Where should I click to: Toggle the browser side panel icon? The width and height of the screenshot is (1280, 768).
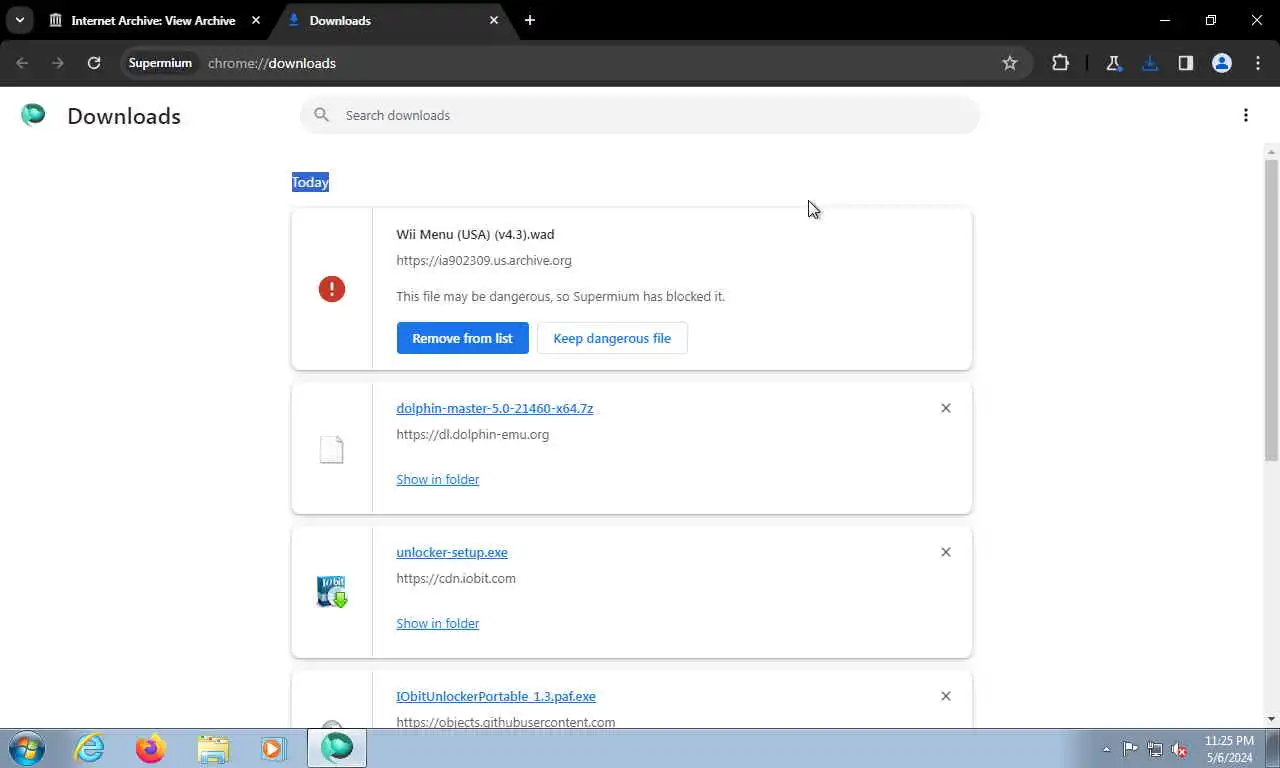coord(1185,63)
